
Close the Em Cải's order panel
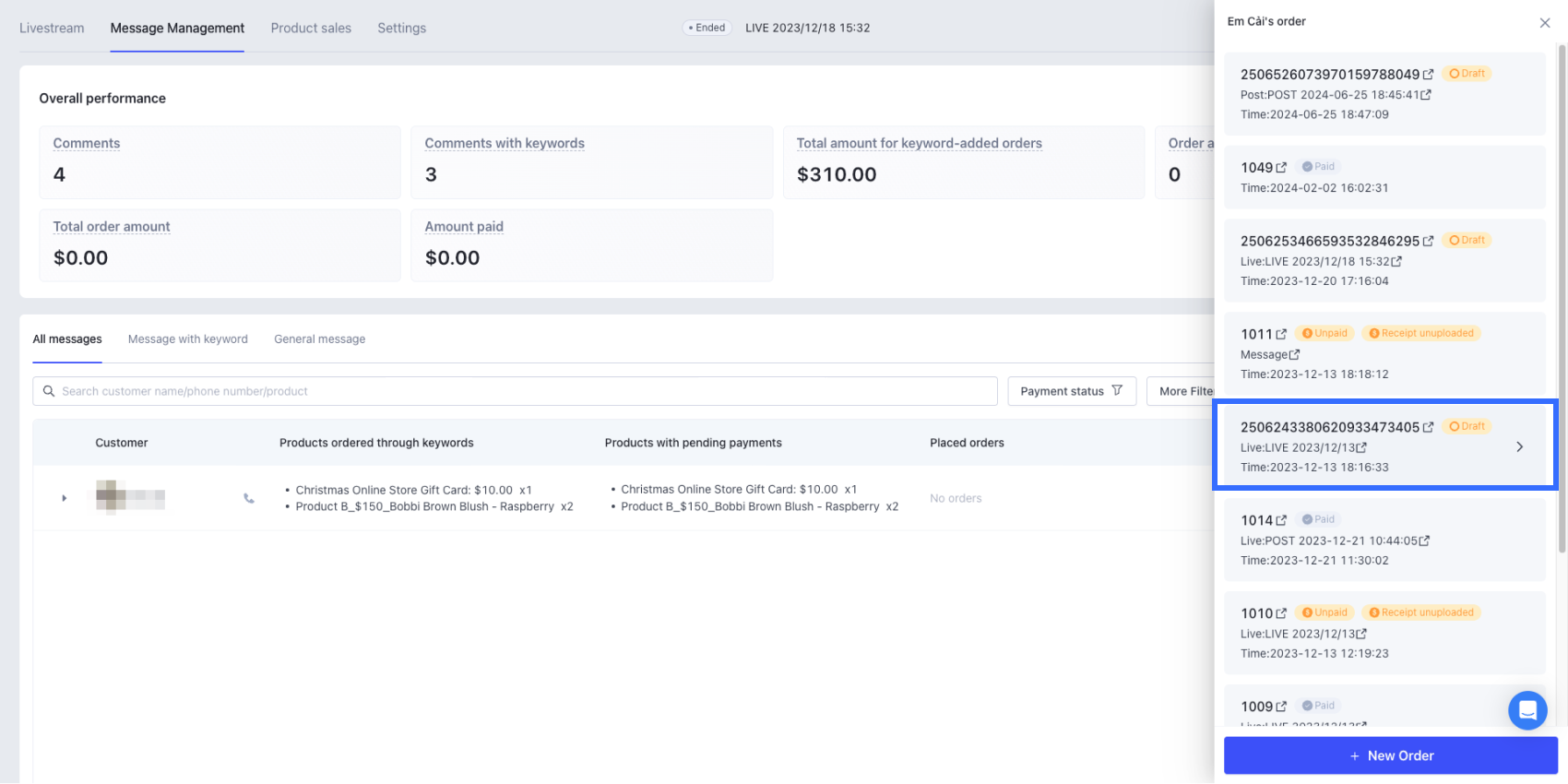pyautogui.click(x=1545, y=23)
